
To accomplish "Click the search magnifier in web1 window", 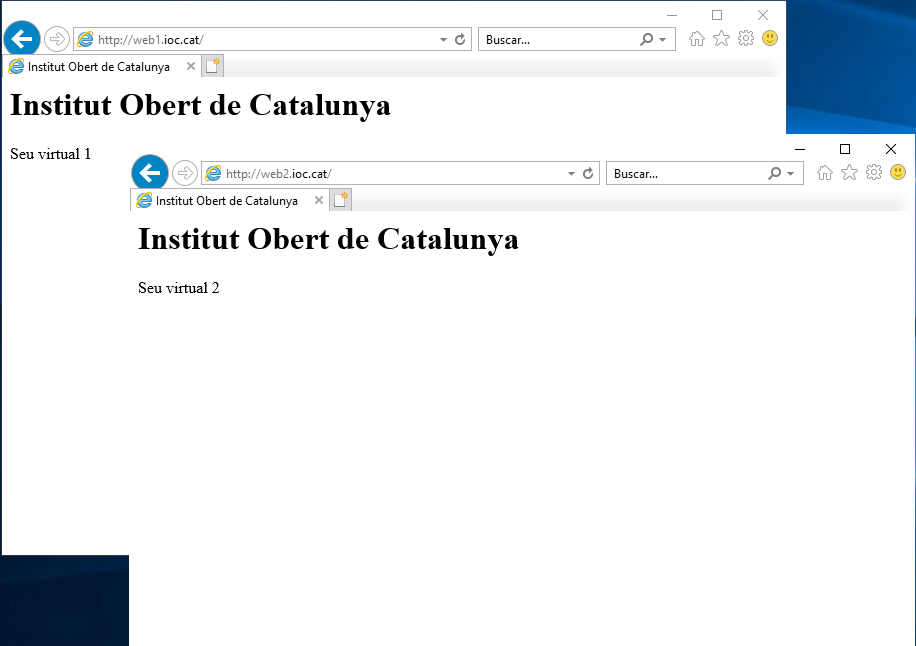I will pos(646,40).
